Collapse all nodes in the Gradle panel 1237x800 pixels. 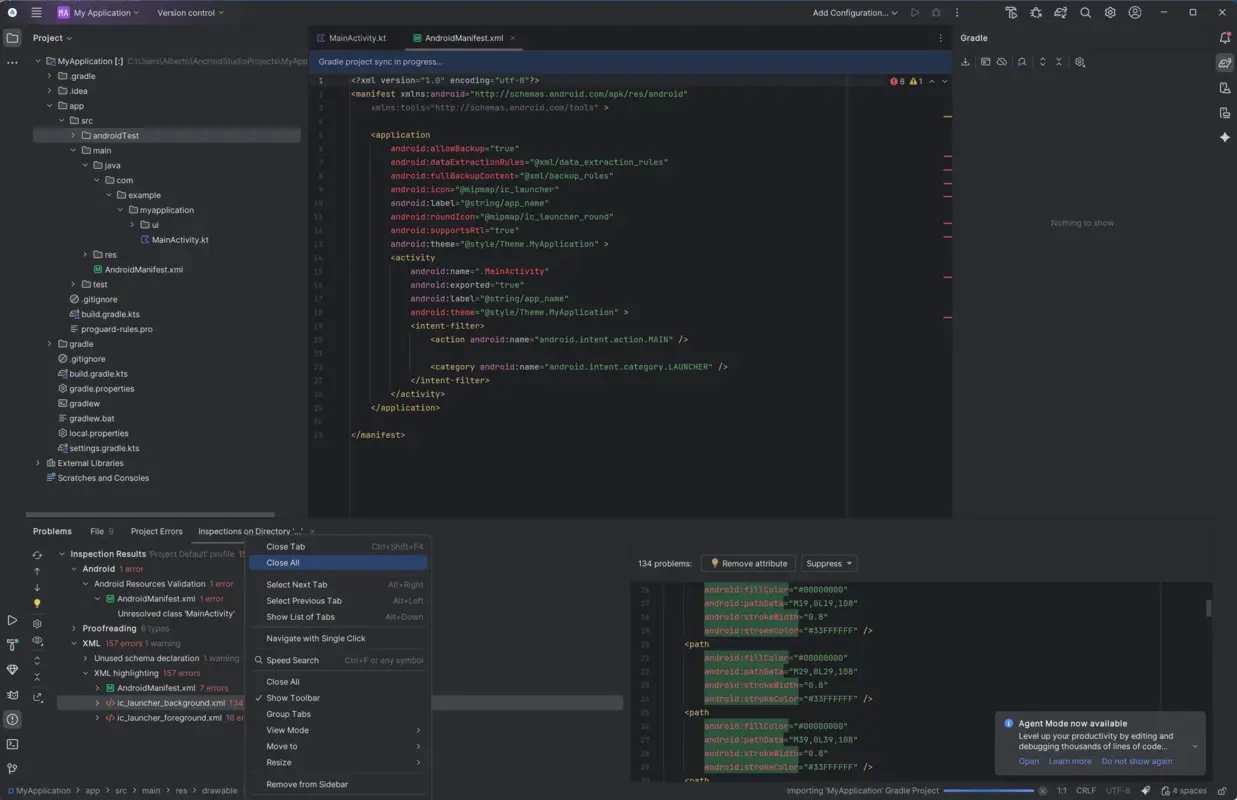click(1058, 61)
